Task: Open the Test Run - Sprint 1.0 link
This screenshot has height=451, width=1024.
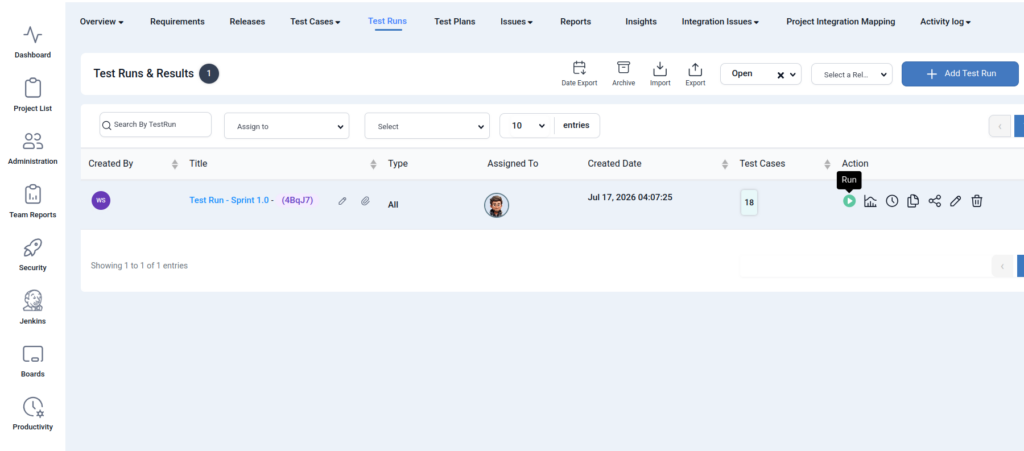Action: (x=231, y=200)
